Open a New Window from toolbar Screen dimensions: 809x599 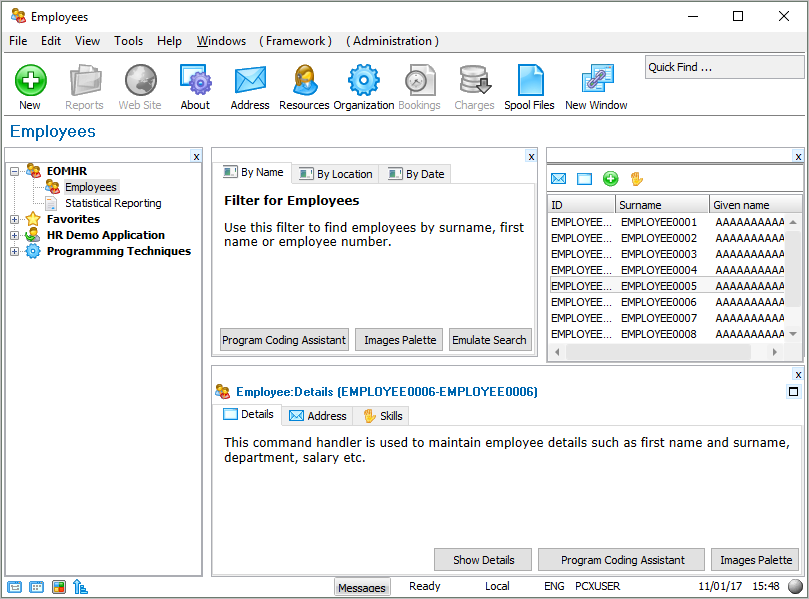click(x=596, y=81)
